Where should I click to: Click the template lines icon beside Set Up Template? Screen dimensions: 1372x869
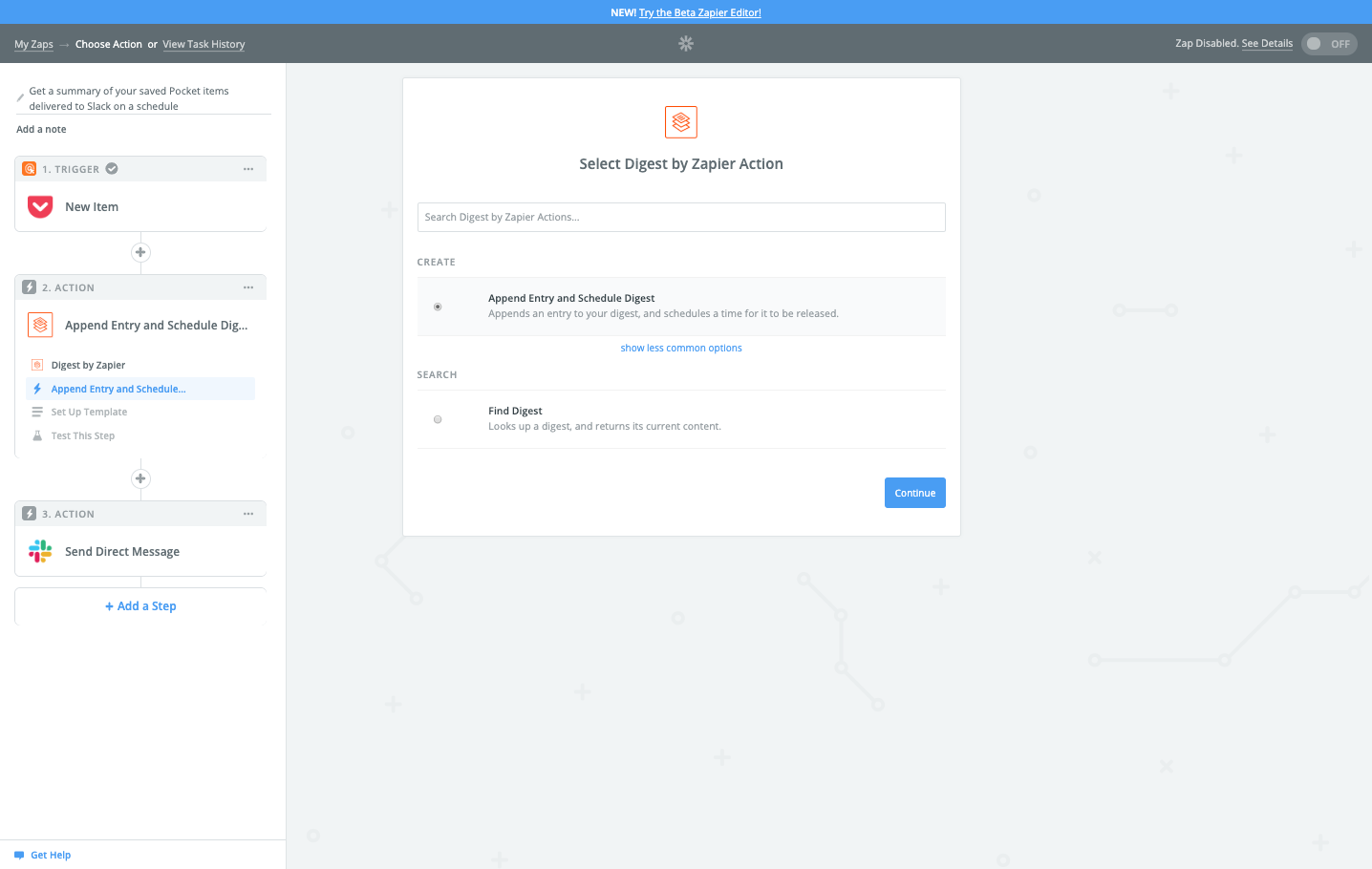pyautogui.click(x=37, y=412)
